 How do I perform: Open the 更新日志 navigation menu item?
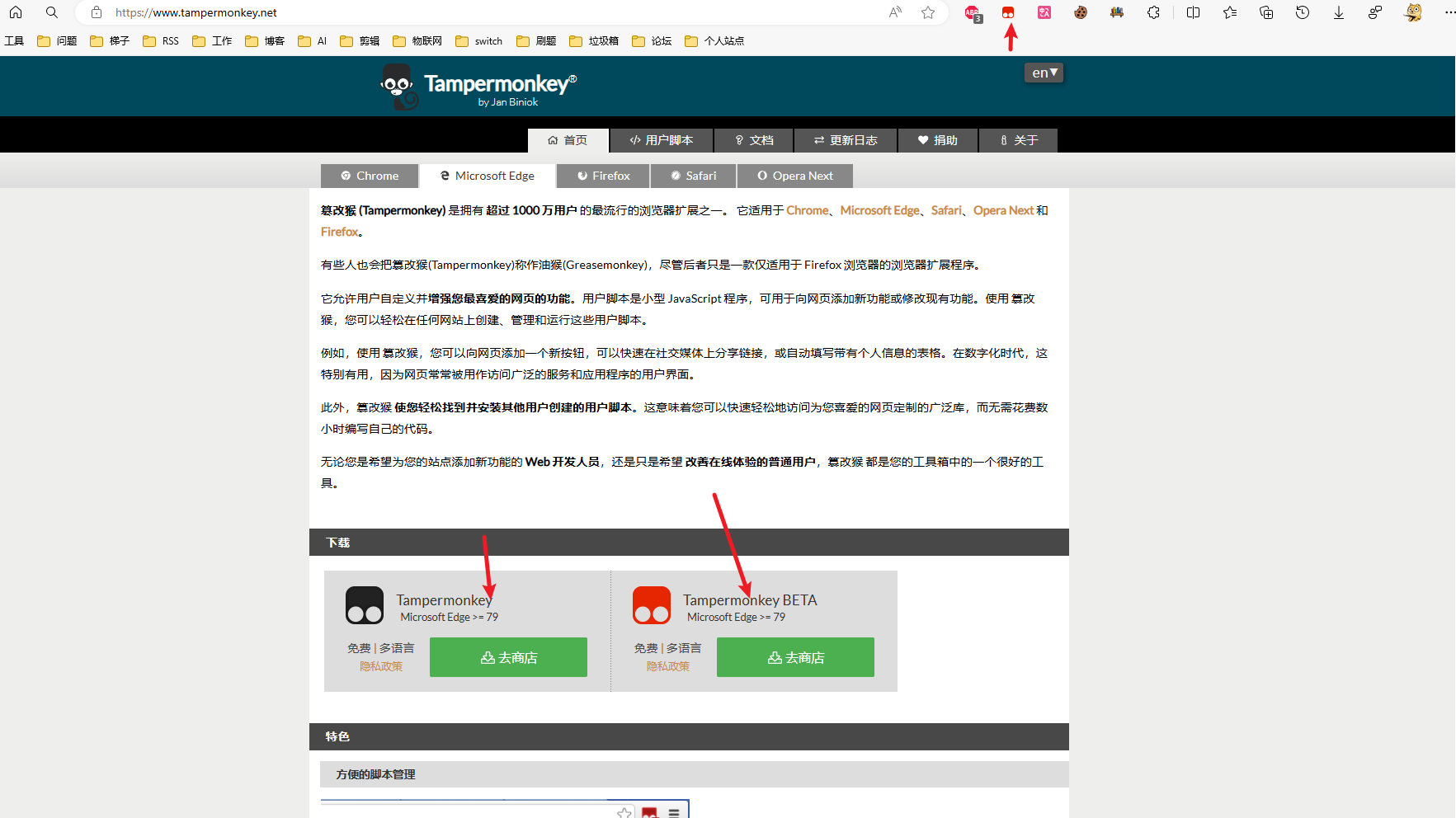click(845, 140)
